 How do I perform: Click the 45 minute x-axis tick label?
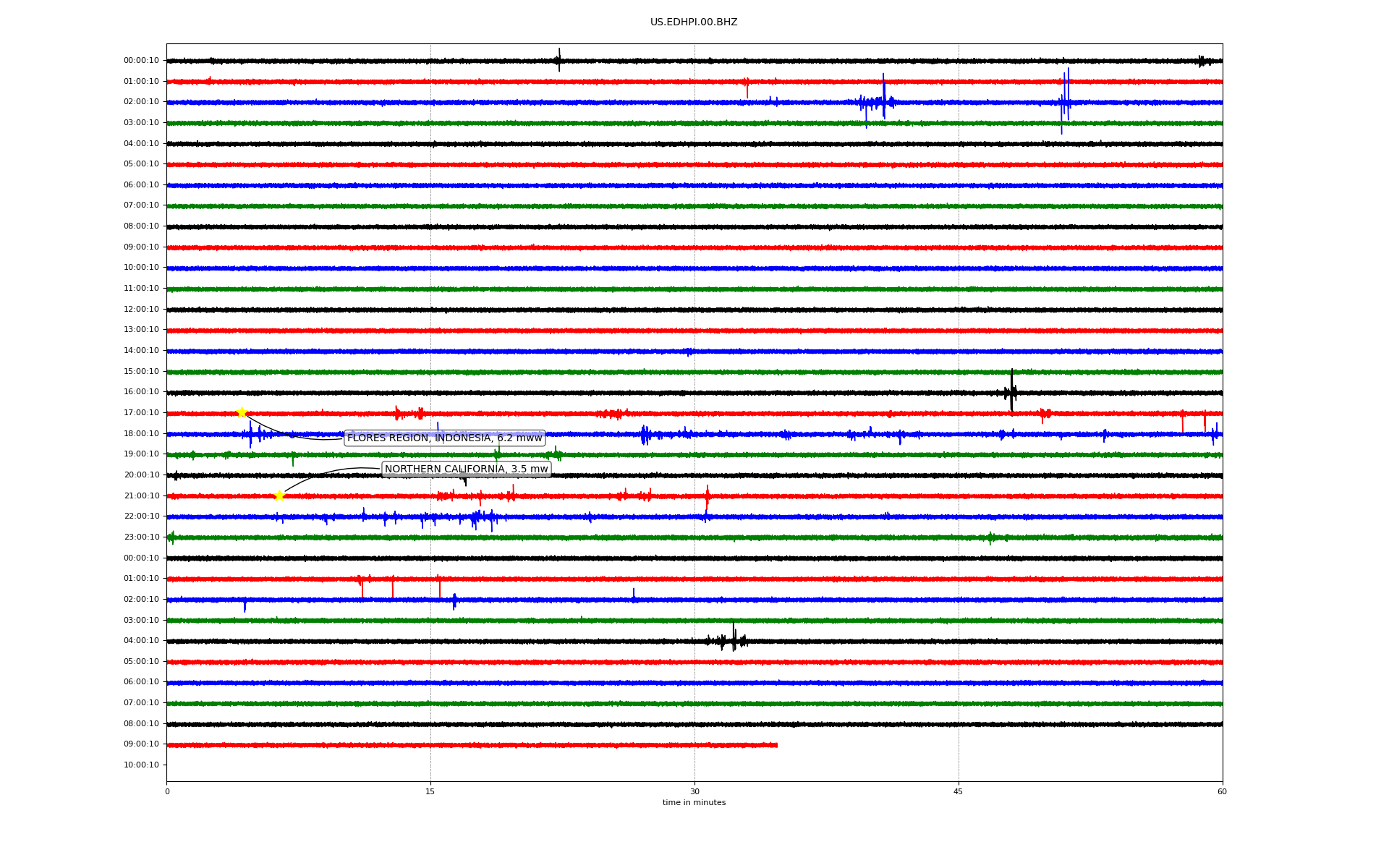[x=958, y=791]
